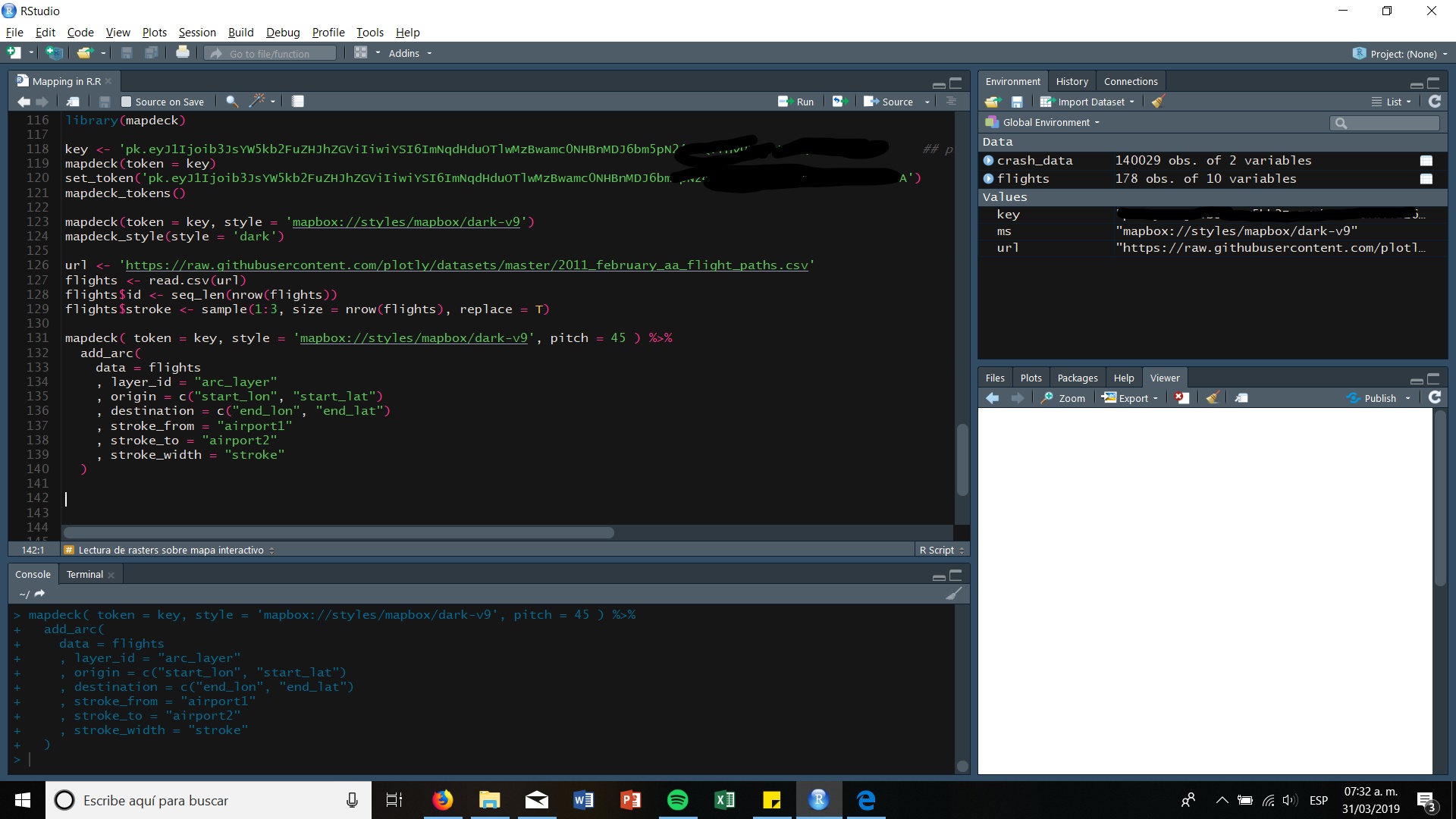Open the Global Environment dropdown
The image size is (1456, 819).
tap(1049, 122)
